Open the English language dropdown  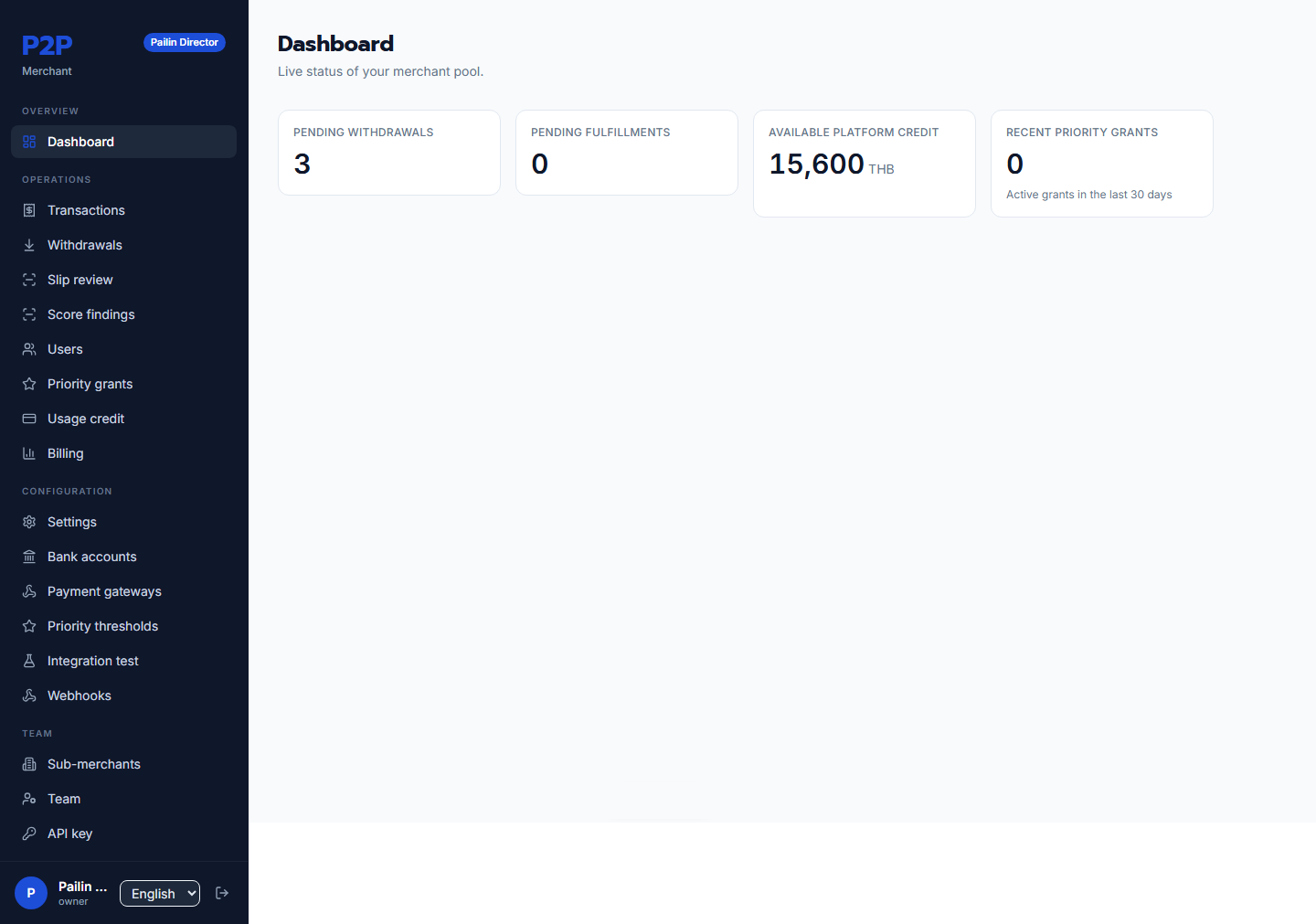pyautogui.click(x=160, y=894)
